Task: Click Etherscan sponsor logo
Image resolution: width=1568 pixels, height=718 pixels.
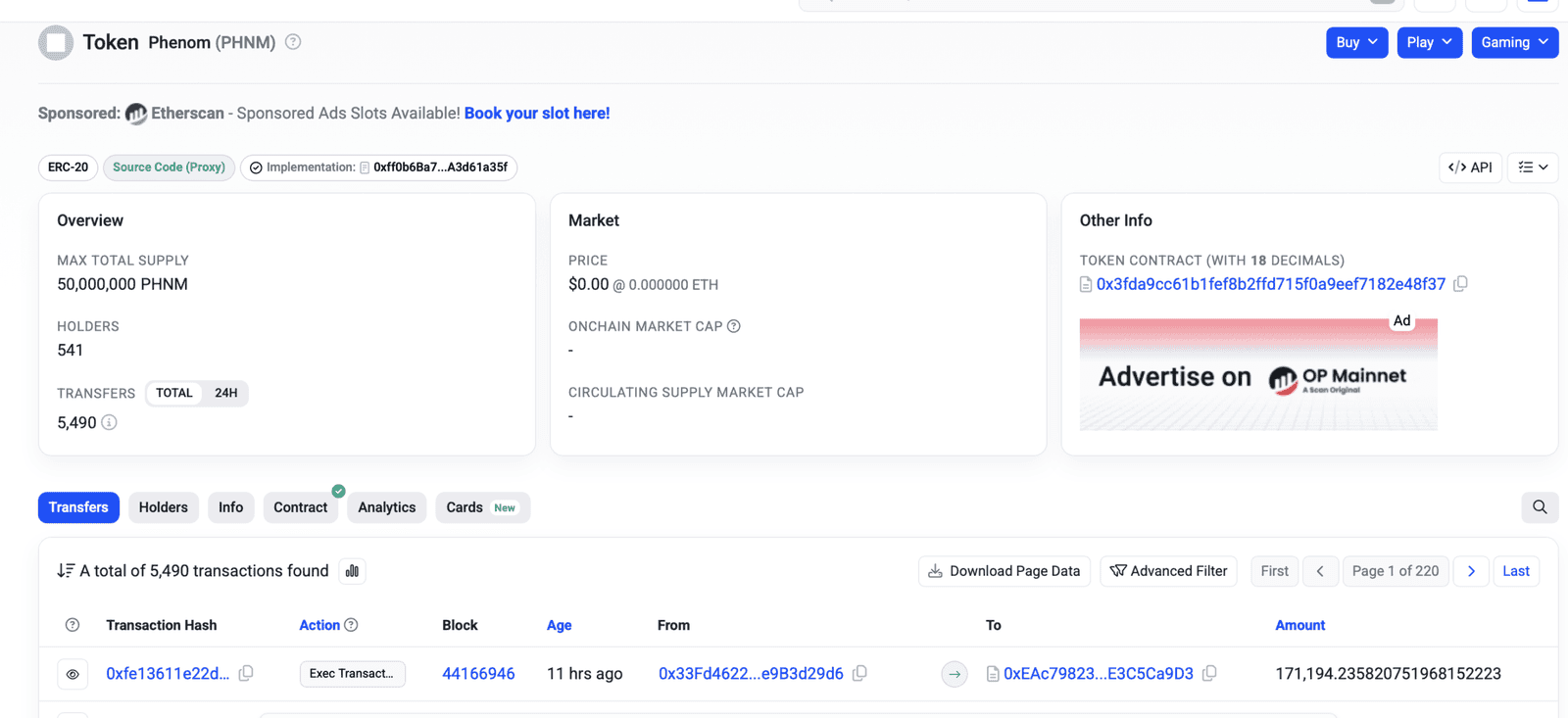Action: click(136, 114)
